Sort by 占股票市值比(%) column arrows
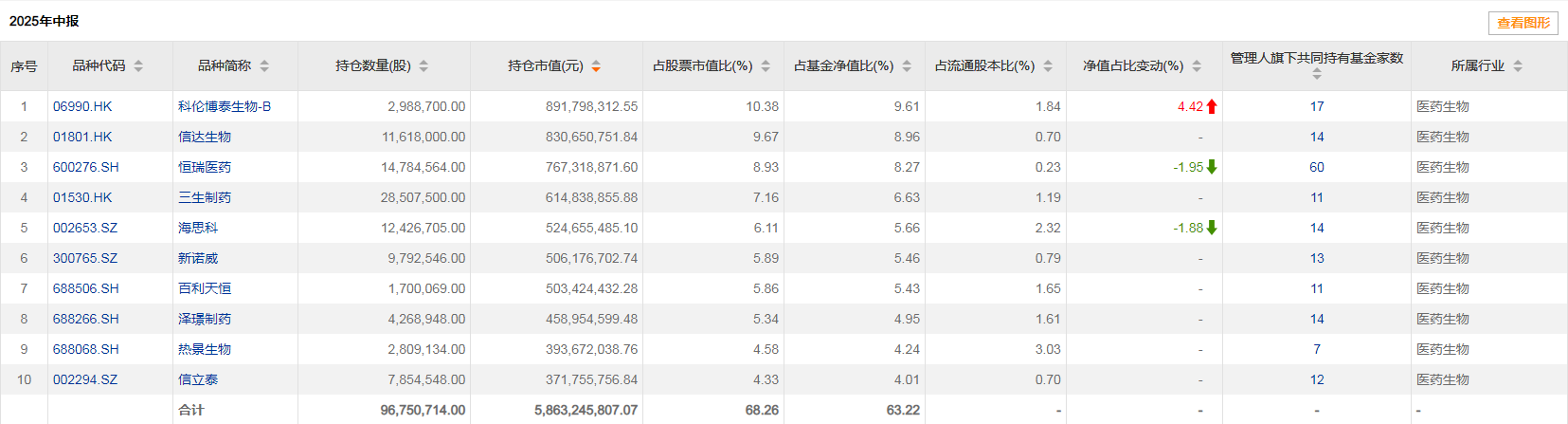The width and height of the screenshot is (1568, 424). point(766,65)
